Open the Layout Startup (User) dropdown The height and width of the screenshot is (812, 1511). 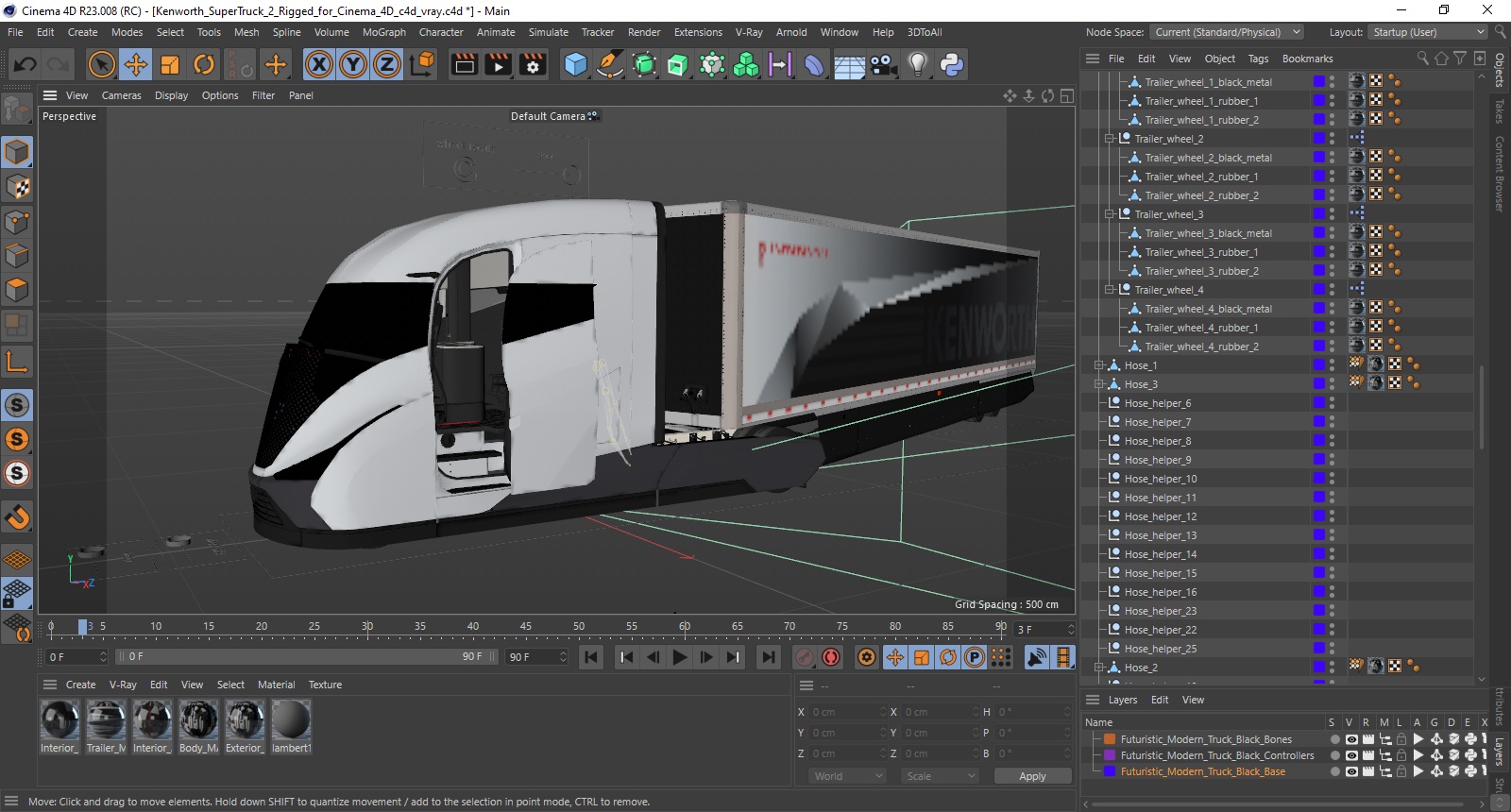click(1428, 32)
